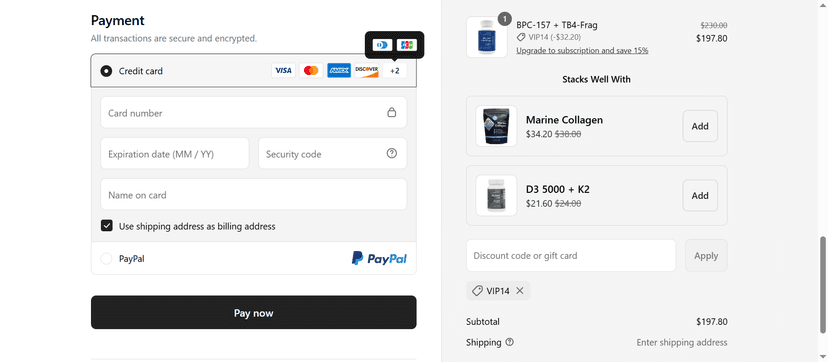Image resolution: width=828 pixels, height=362 pixels.
Task: Click the Mastercard logo icon
Action: (311, 71)
